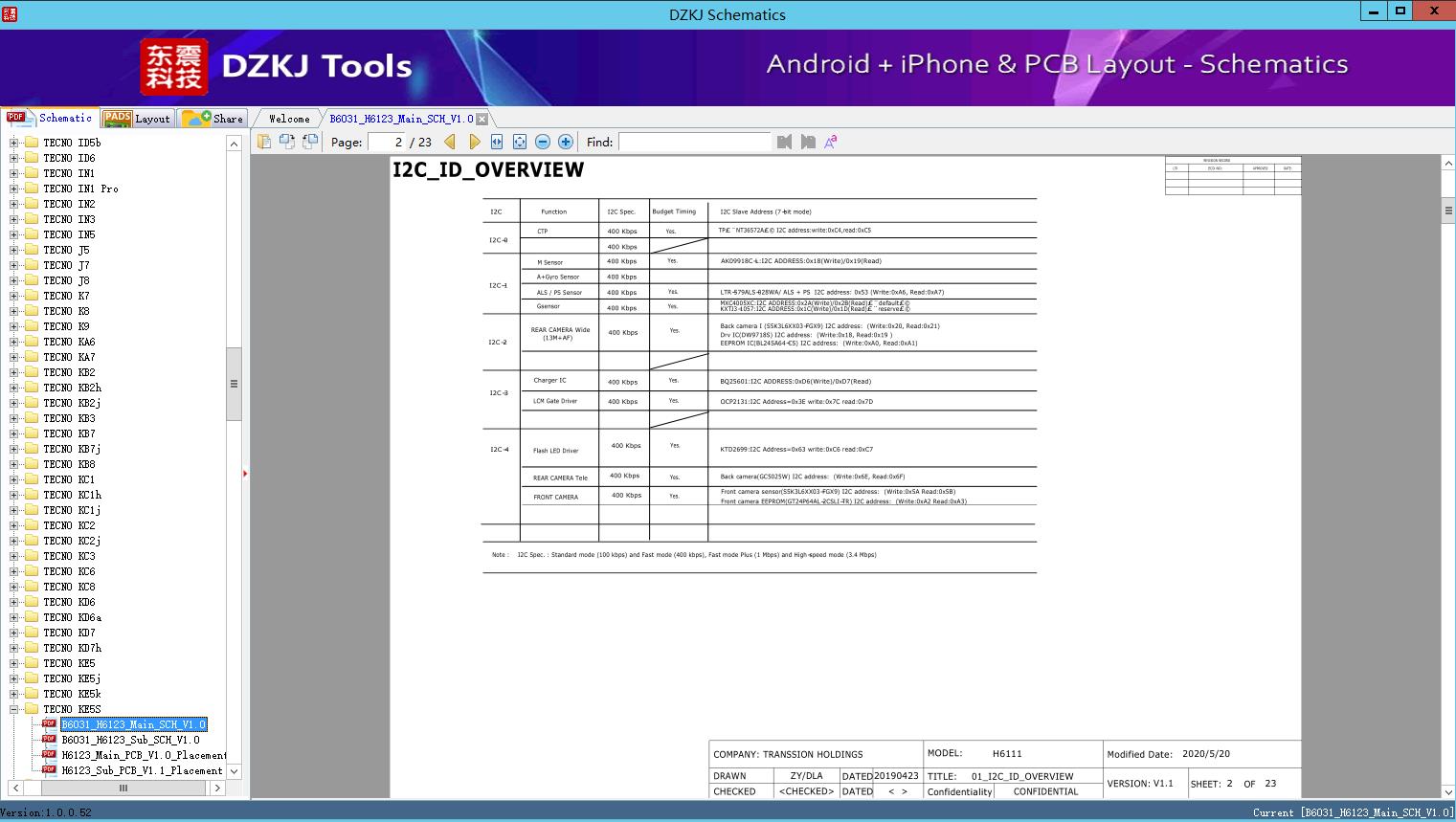Click the document view scroll down arrow
Image resolution: width=1456 pixels, height=822 pixels.
(1448, 791)
